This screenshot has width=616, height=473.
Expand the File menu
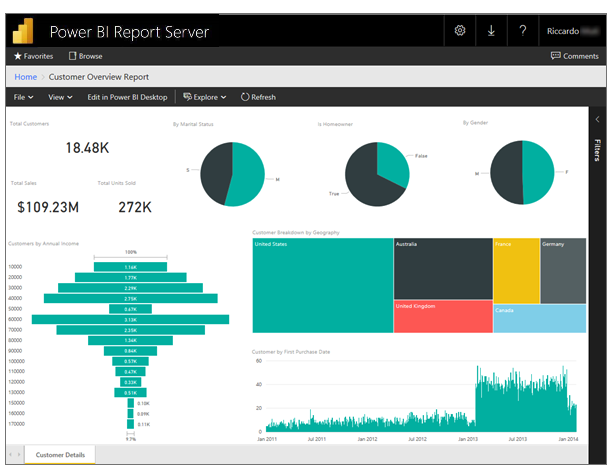tap(23, 97)
